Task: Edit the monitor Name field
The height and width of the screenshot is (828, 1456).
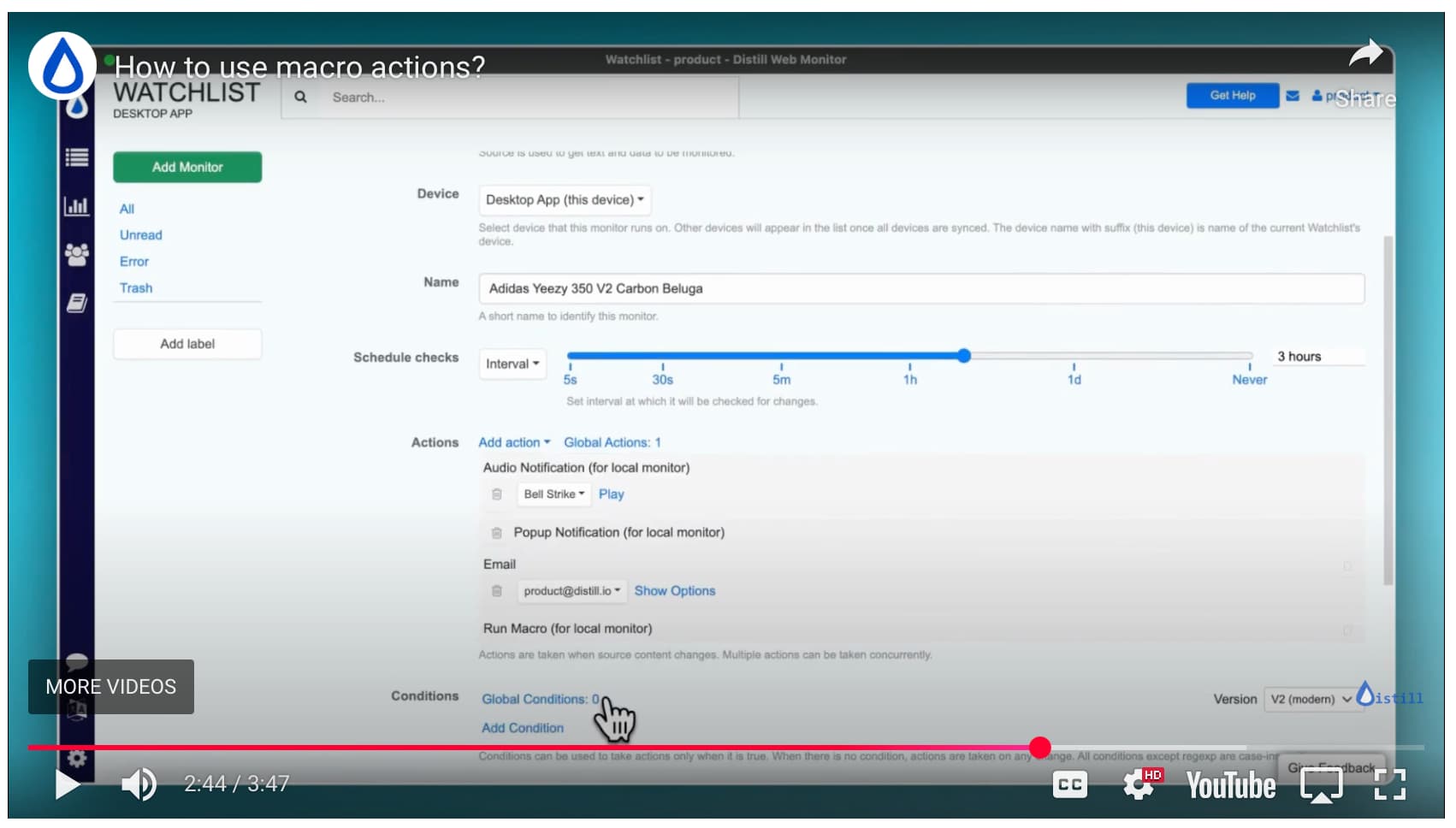Action: (x=921, y=288)
